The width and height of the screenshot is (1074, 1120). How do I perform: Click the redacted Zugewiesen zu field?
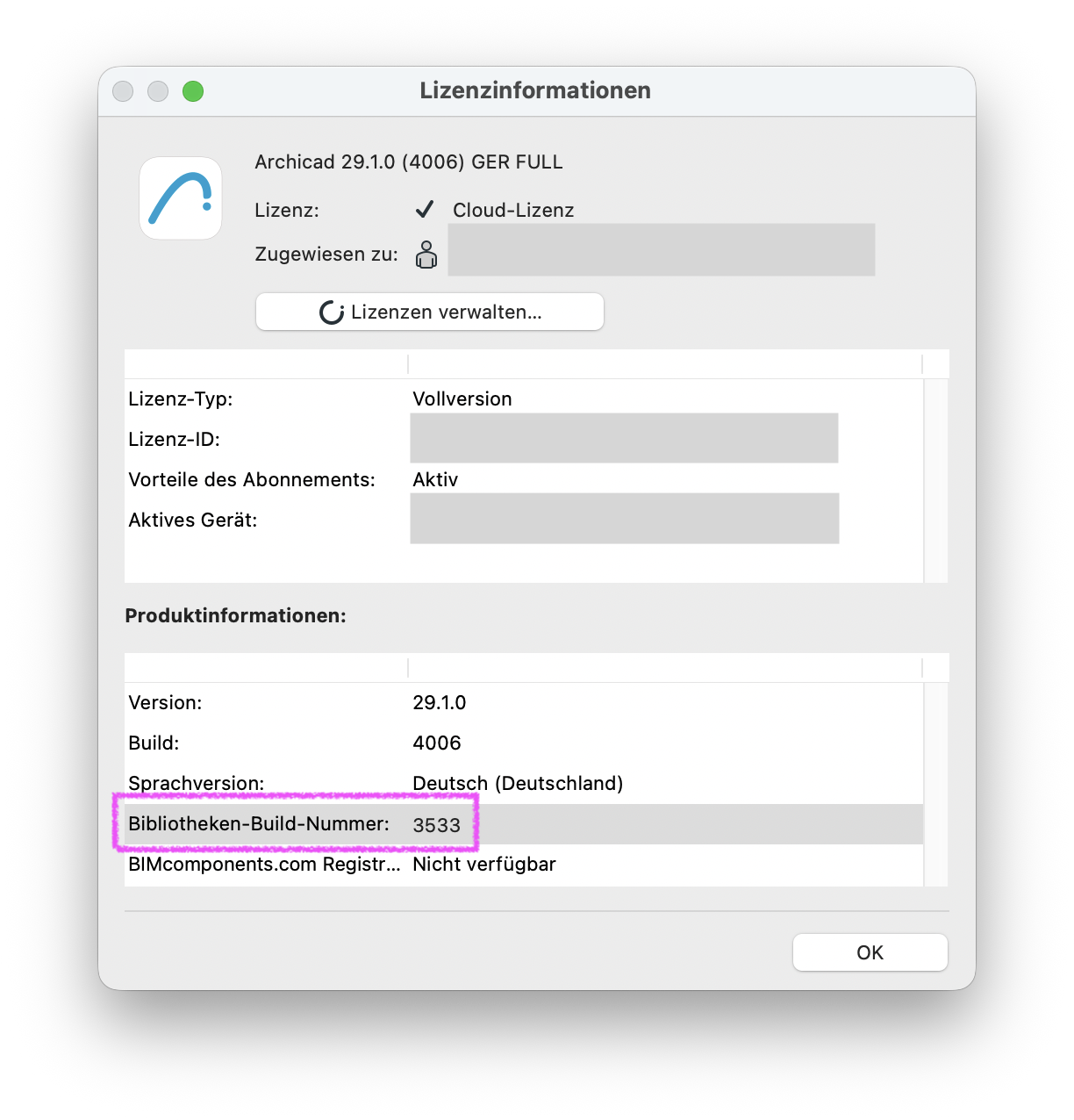click(662, 249)
